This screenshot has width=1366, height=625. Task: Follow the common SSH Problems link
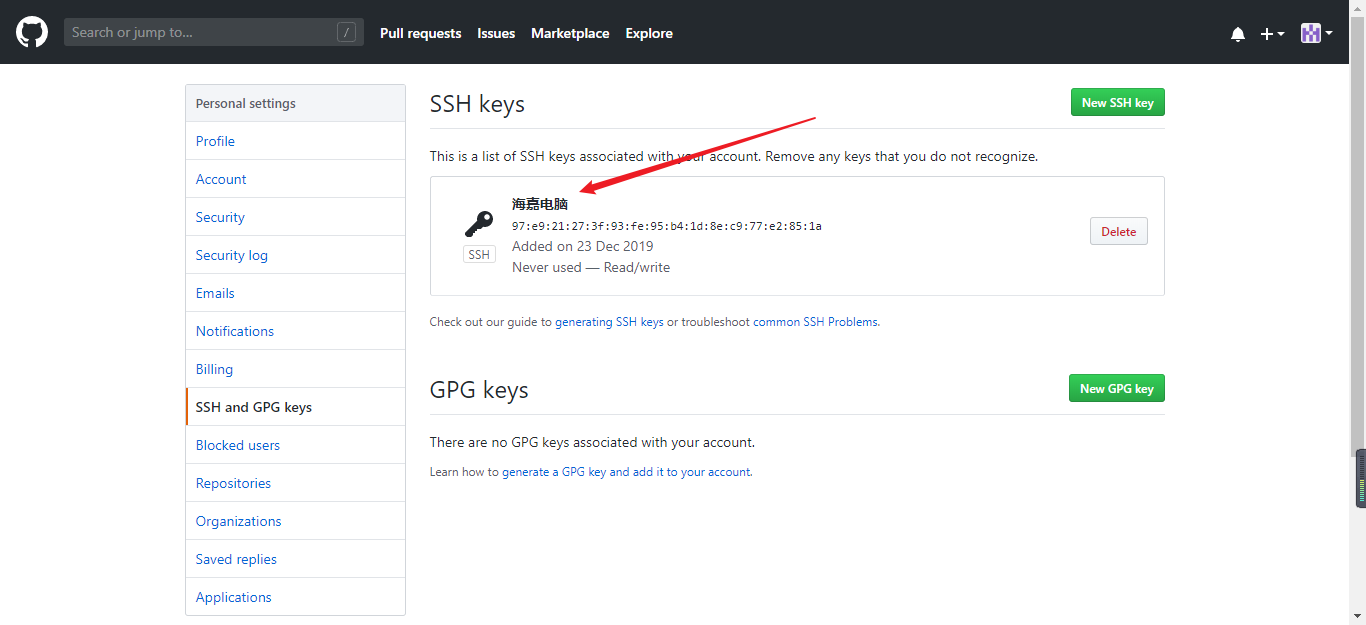pyautogui.click(x=815, y=322)
